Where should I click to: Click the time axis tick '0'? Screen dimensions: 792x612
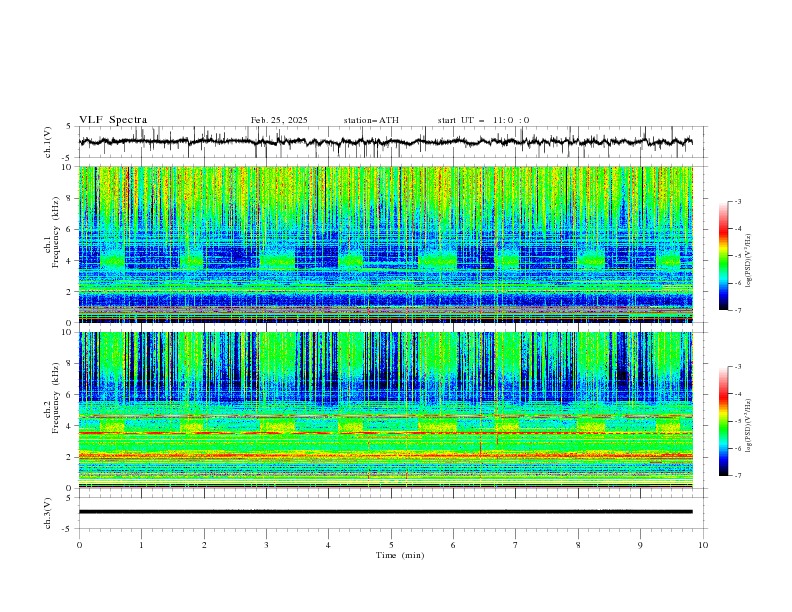tap(79, 545)
